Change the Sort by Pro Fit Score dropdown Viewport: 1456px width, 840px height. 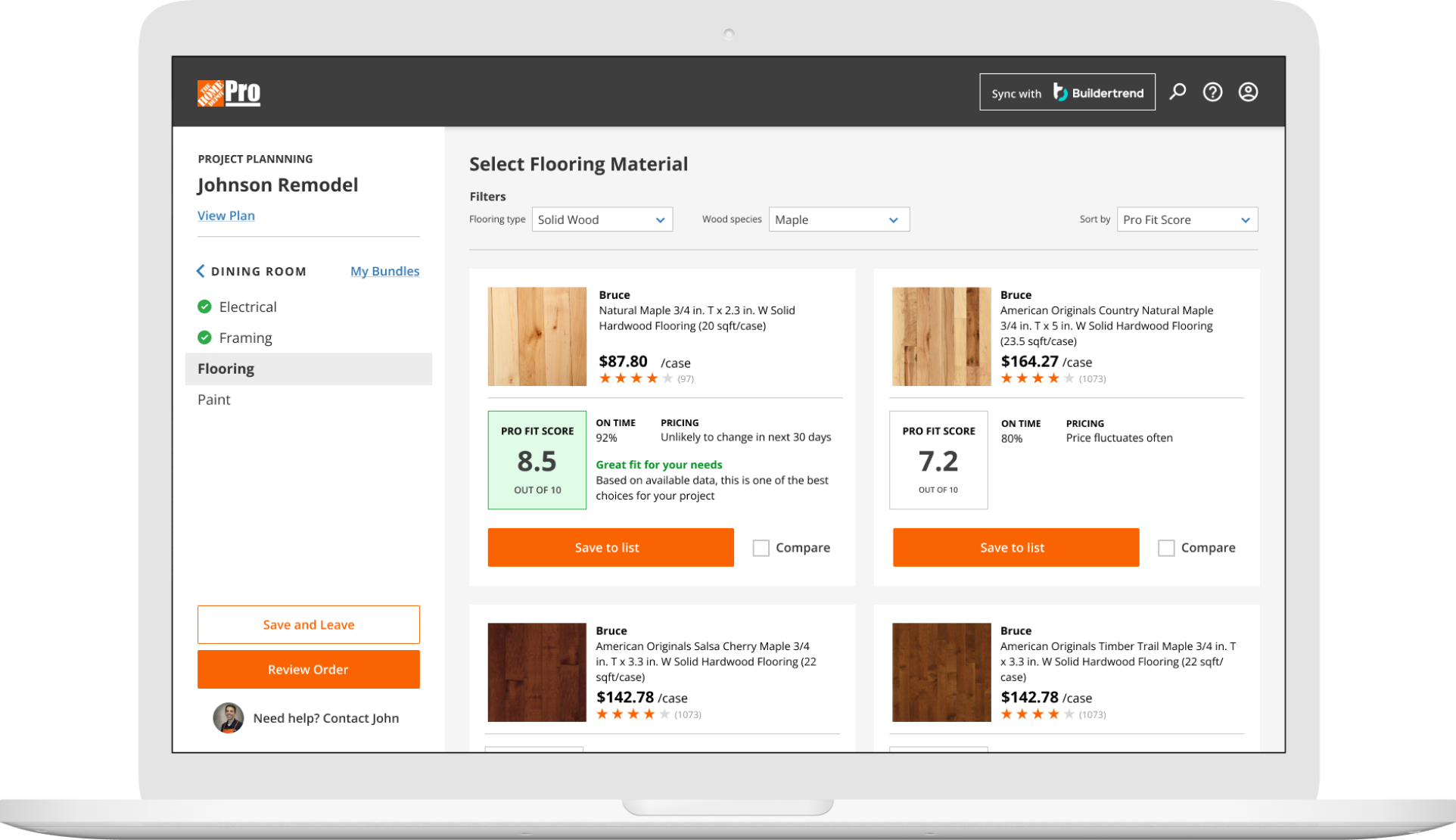1186,219
